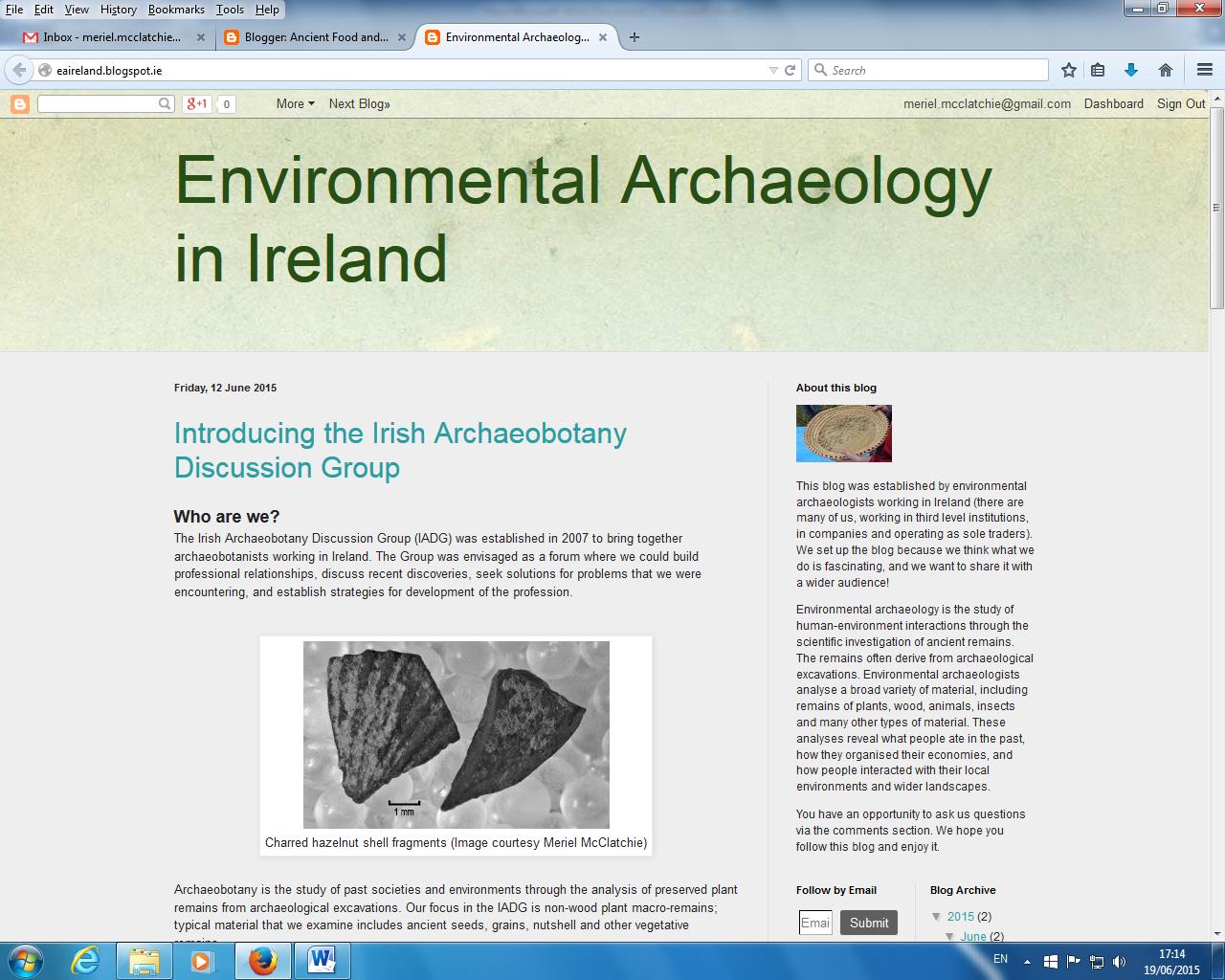Click the Blogger B icon in navbar
The width and height of the screenshot is (1225, 980).
pos(20,103)
